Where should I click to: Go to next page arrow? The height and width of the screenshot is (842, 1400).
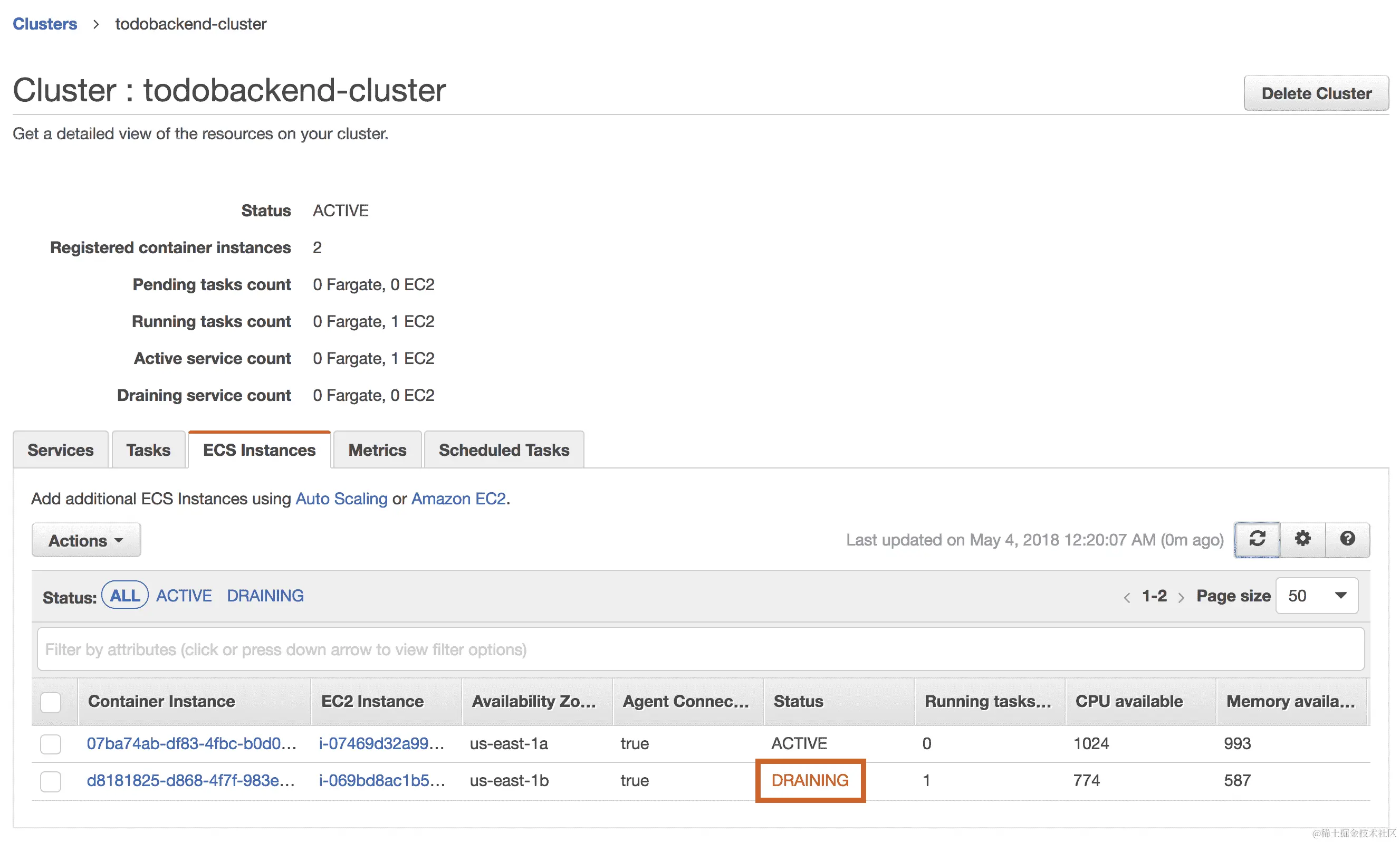click(x=1181, y=597)
